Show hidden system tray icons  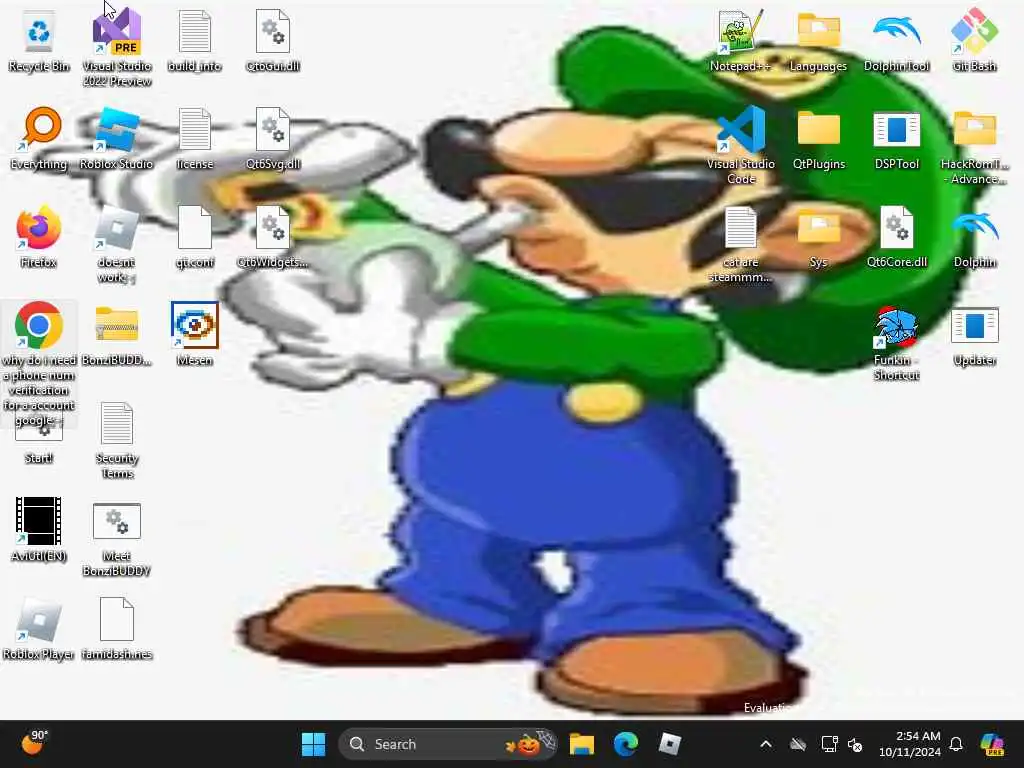click(x=766, y=744)
